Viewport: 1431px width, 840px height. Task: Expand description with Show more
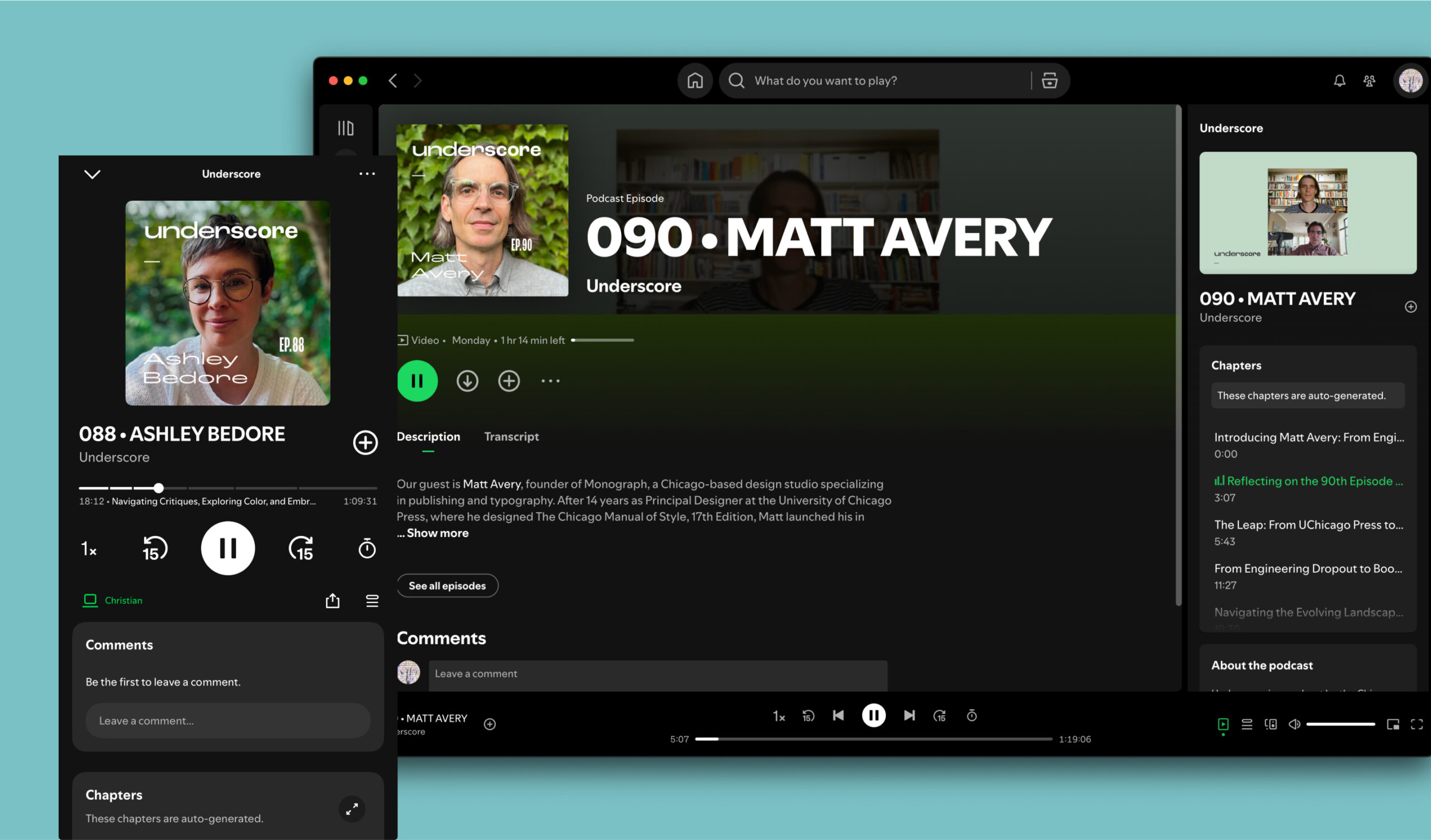click(x=437, y=533)
